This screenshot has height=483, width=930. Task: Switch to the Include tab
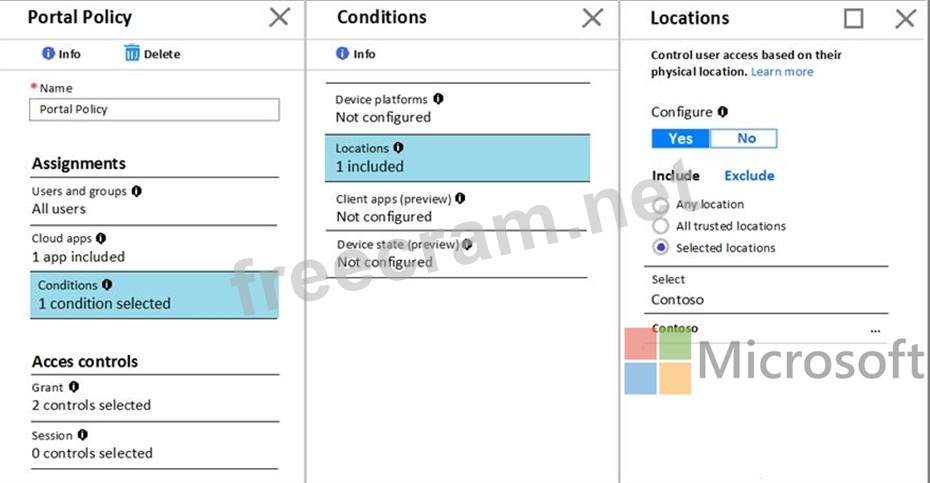coord(675,175)
